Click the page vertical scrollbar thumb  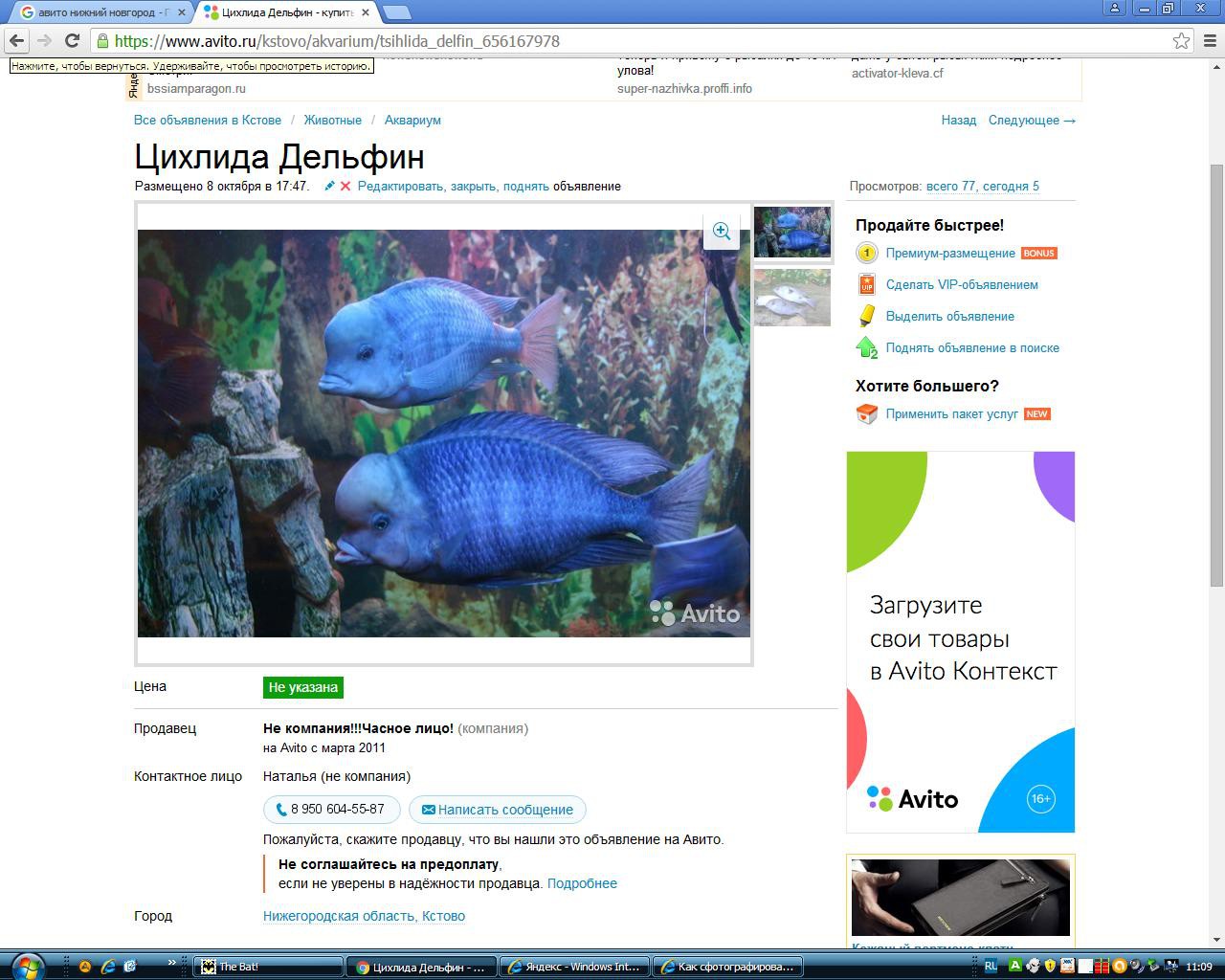click(x=1216, y=373)
